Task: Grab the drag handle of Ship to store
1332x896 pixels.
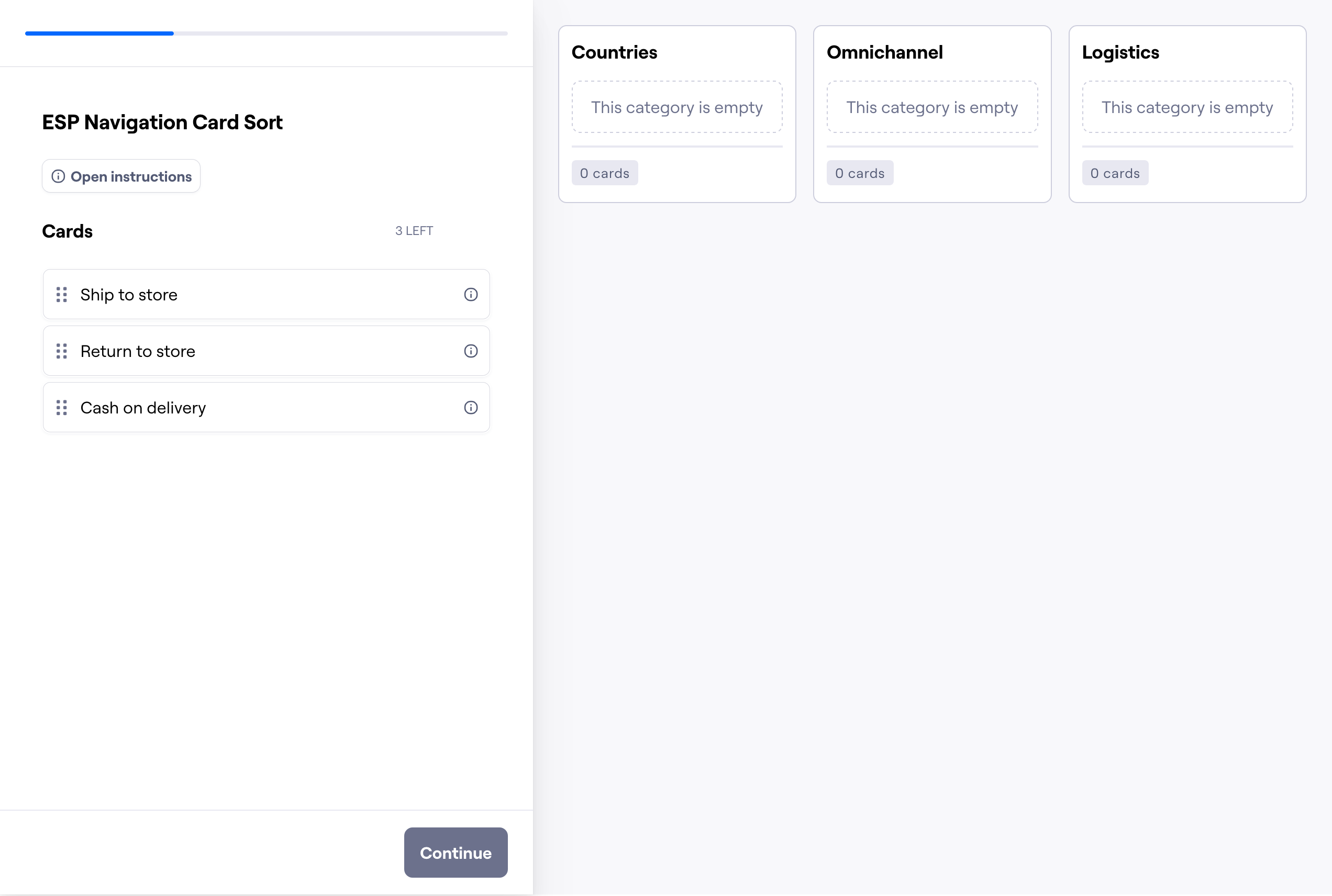Action: 62,294
